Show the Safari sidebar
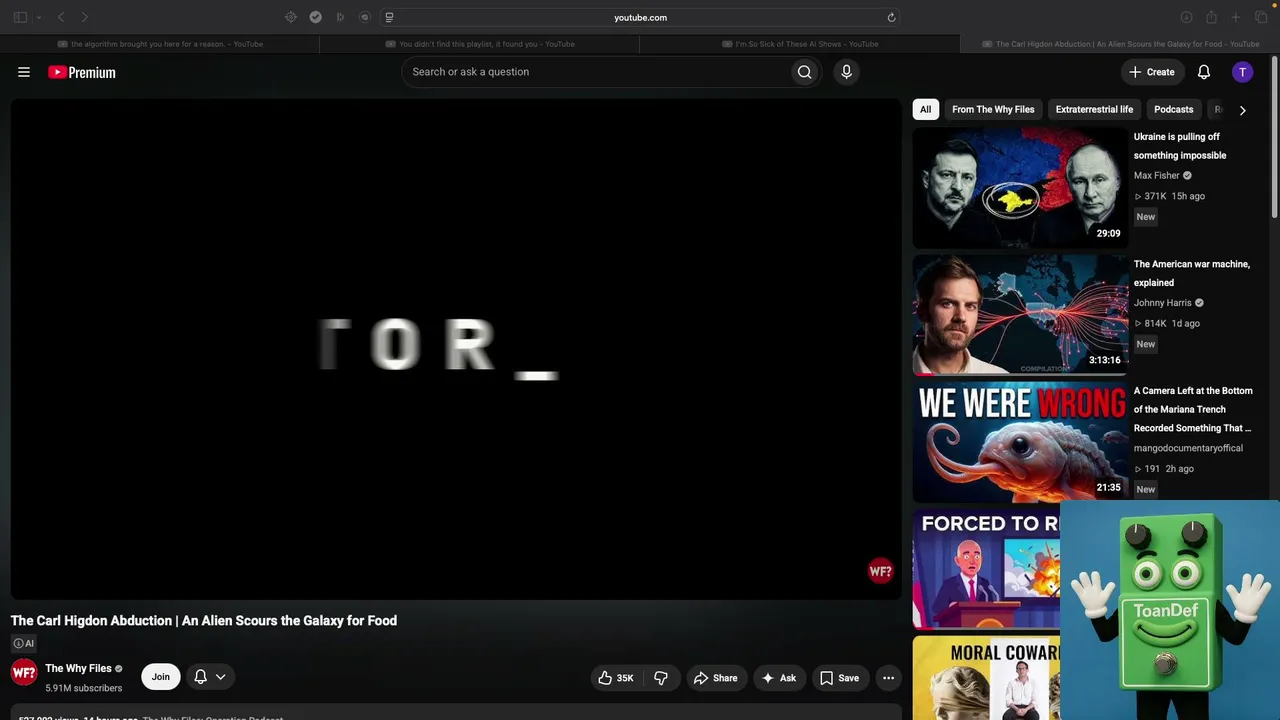 tap(20, 17)
